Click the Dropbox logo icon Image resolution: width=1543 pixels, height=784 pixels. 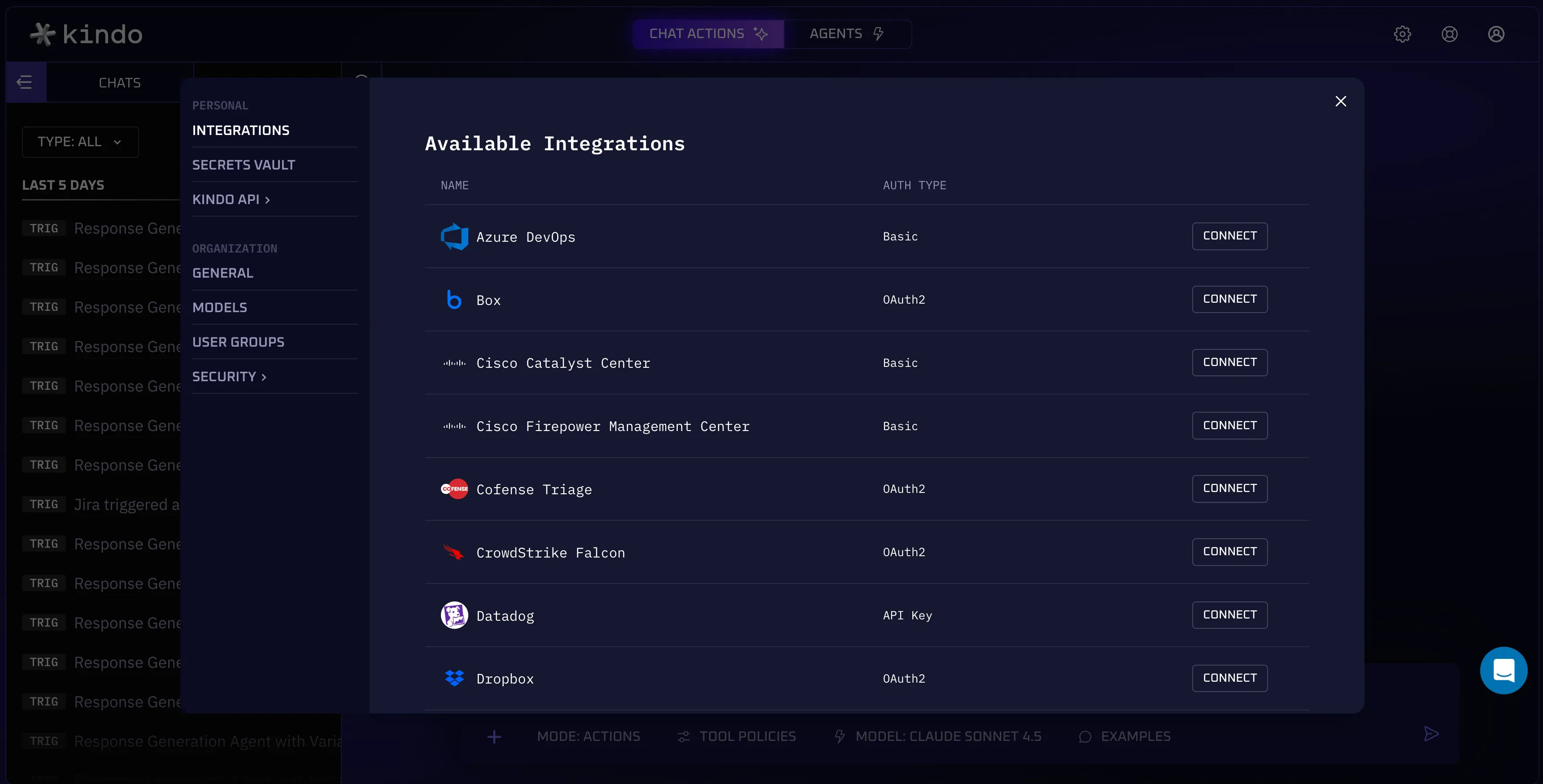(x=454, y=678)
